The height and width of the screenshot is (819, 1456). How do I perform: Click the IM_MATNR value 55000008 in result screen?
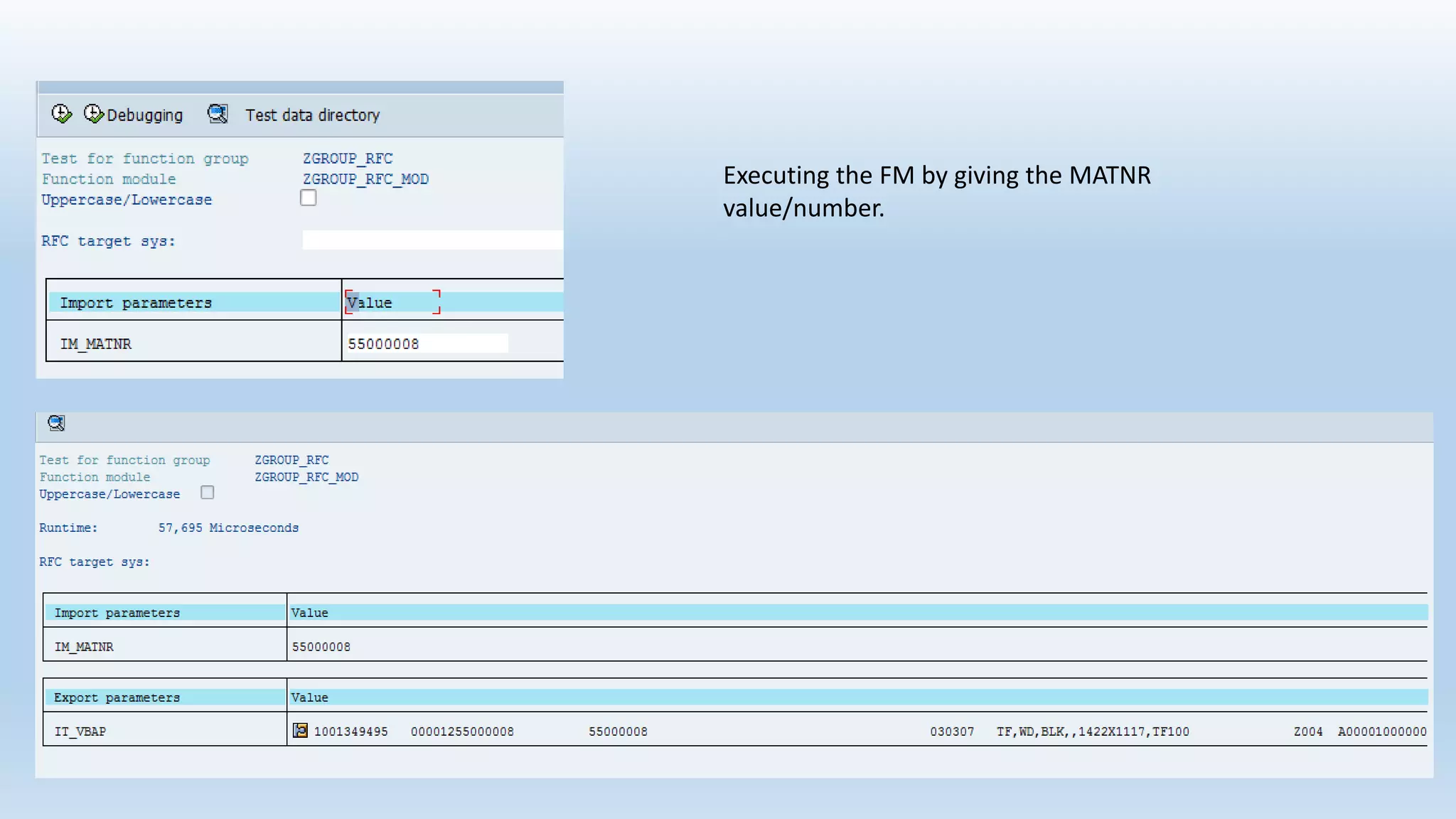(321, 647)
